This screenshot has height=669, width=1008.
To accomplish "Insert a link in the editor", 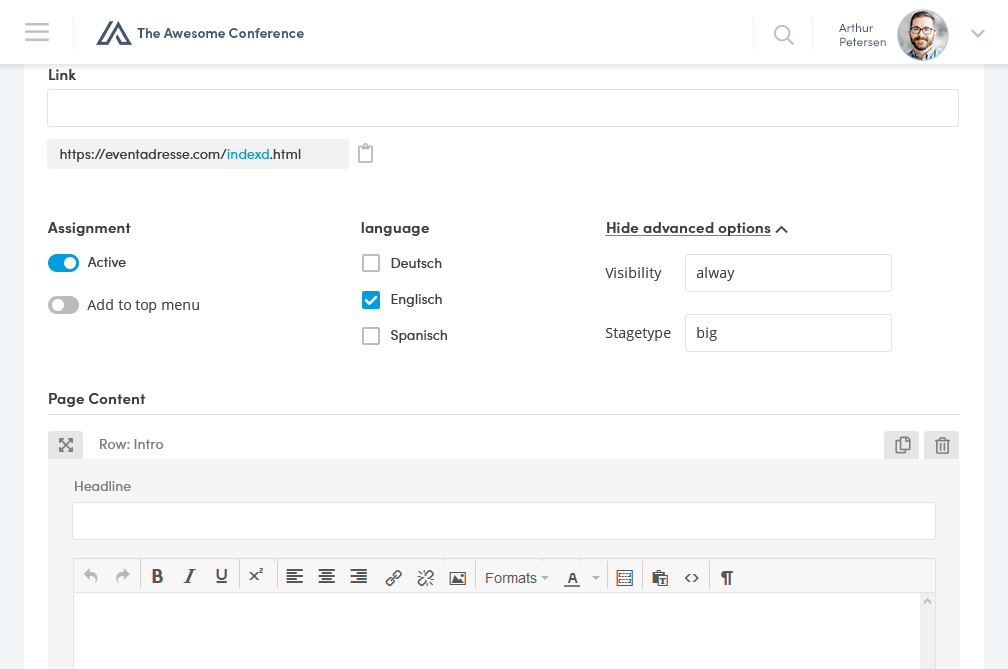I will point(394,577).
